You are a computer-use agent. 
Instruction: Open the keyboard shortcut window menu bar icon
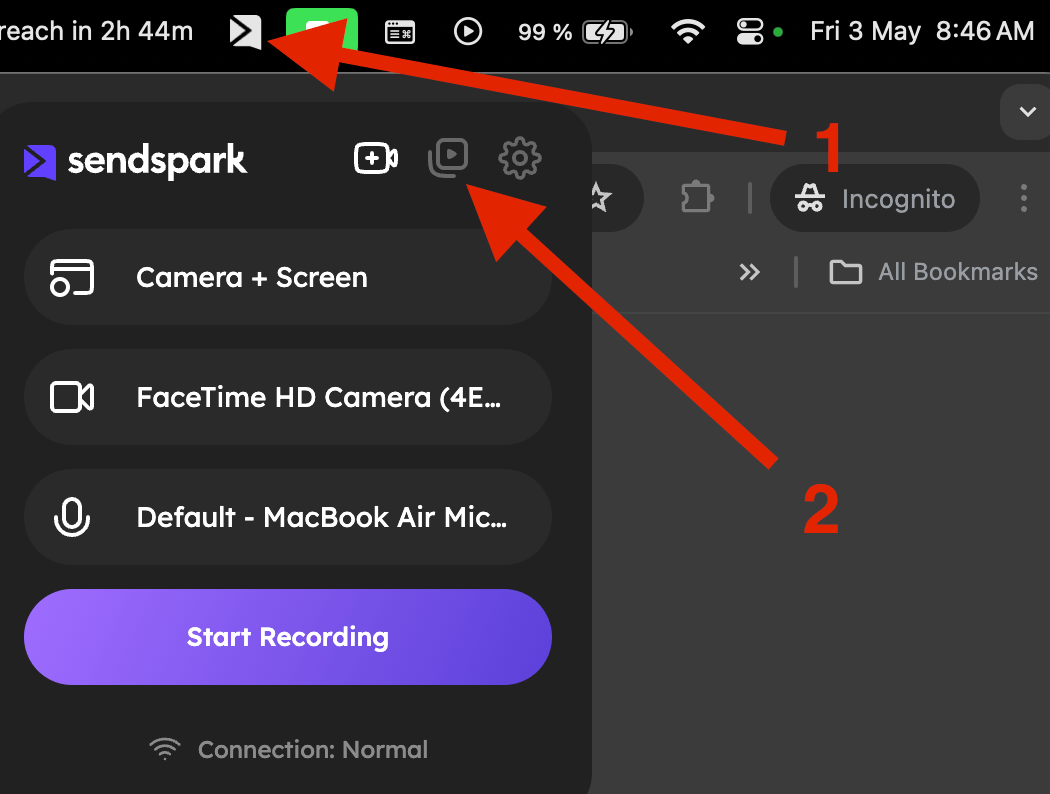coord(400,31)
